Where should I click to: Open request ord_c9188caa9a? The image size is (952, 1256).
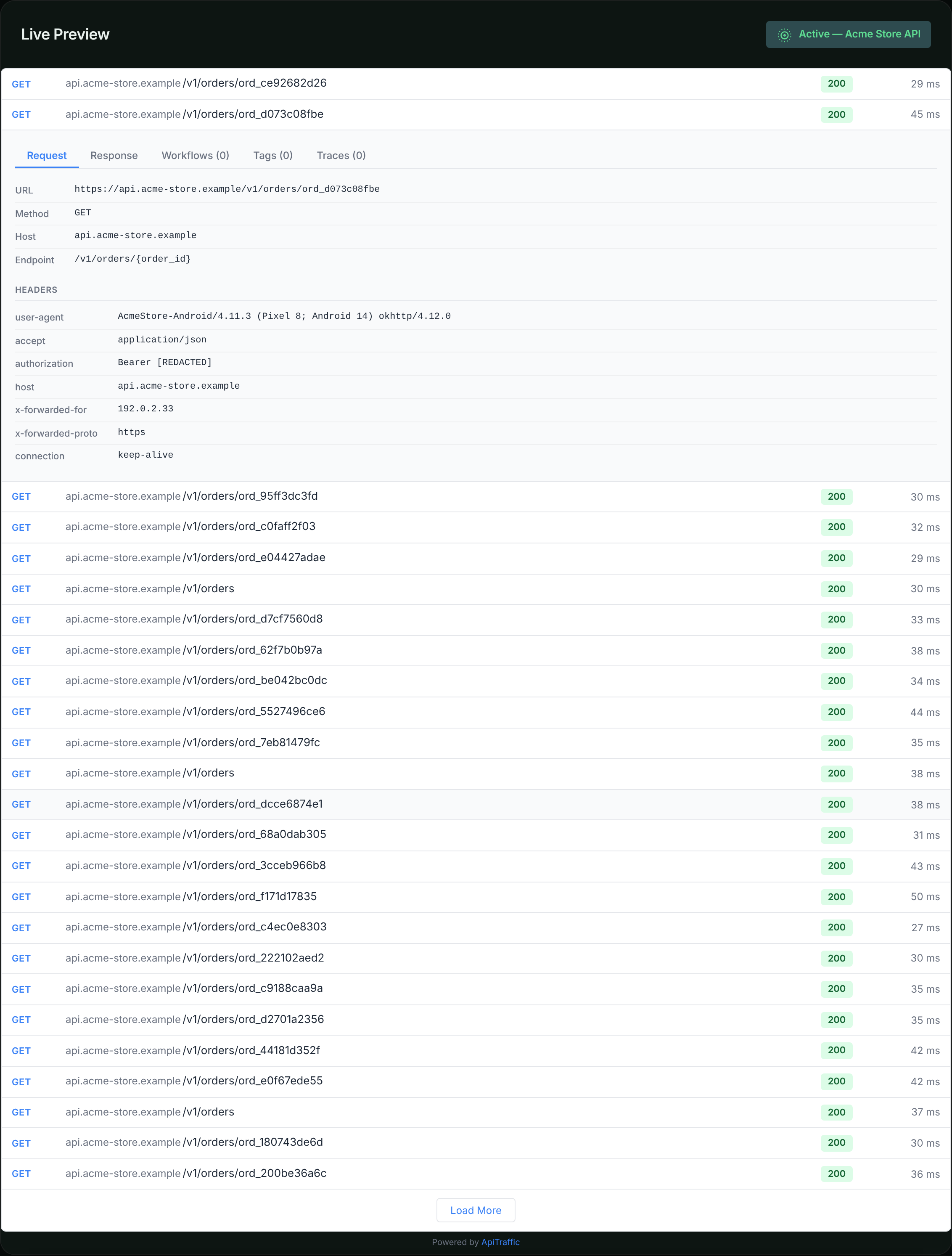(x=476, y=989)
